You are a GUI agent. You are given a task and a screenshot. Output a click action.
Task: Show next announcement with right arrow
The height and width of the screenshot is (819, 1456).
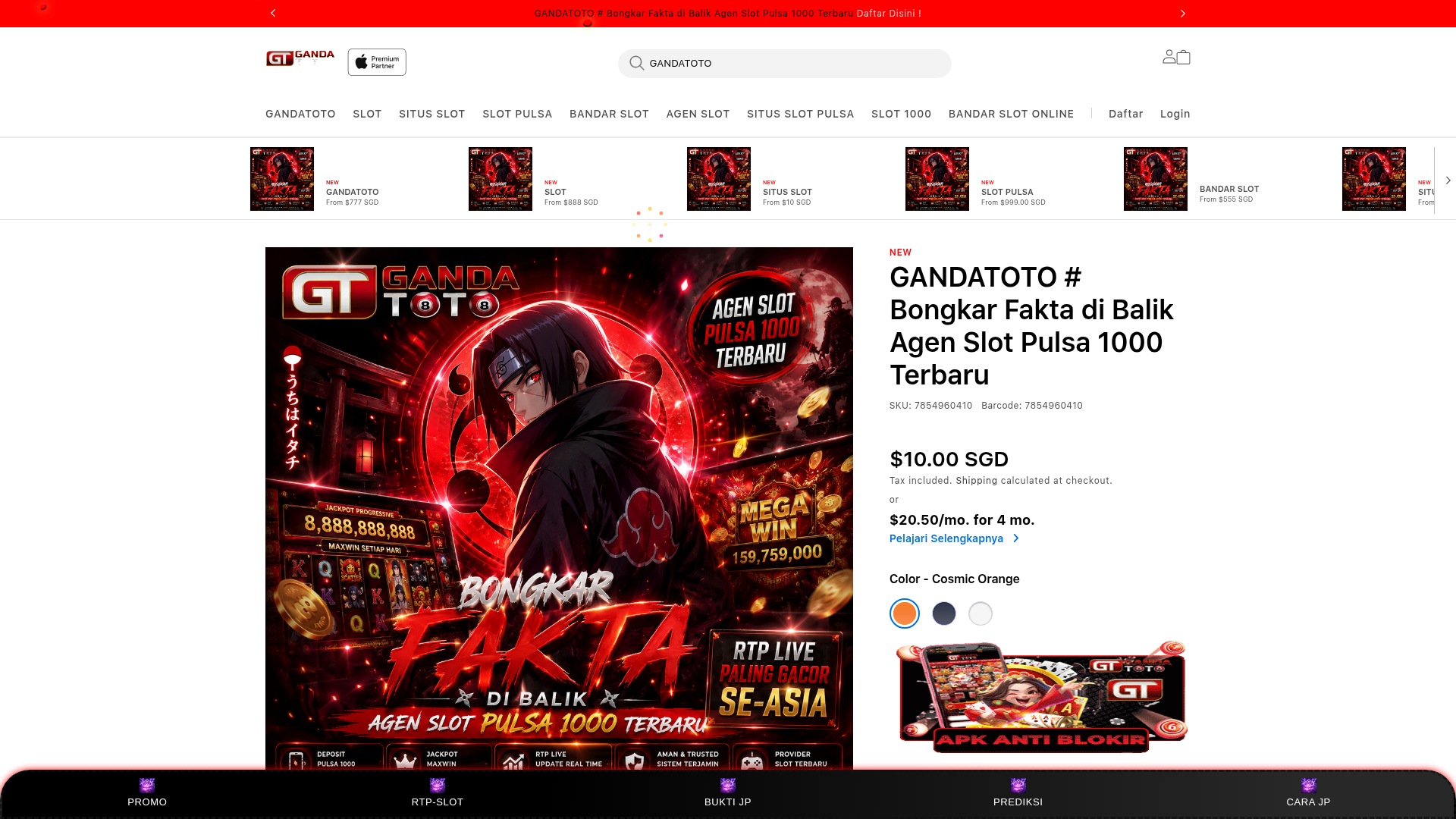pyautogui.click(x=1183, y=14)
